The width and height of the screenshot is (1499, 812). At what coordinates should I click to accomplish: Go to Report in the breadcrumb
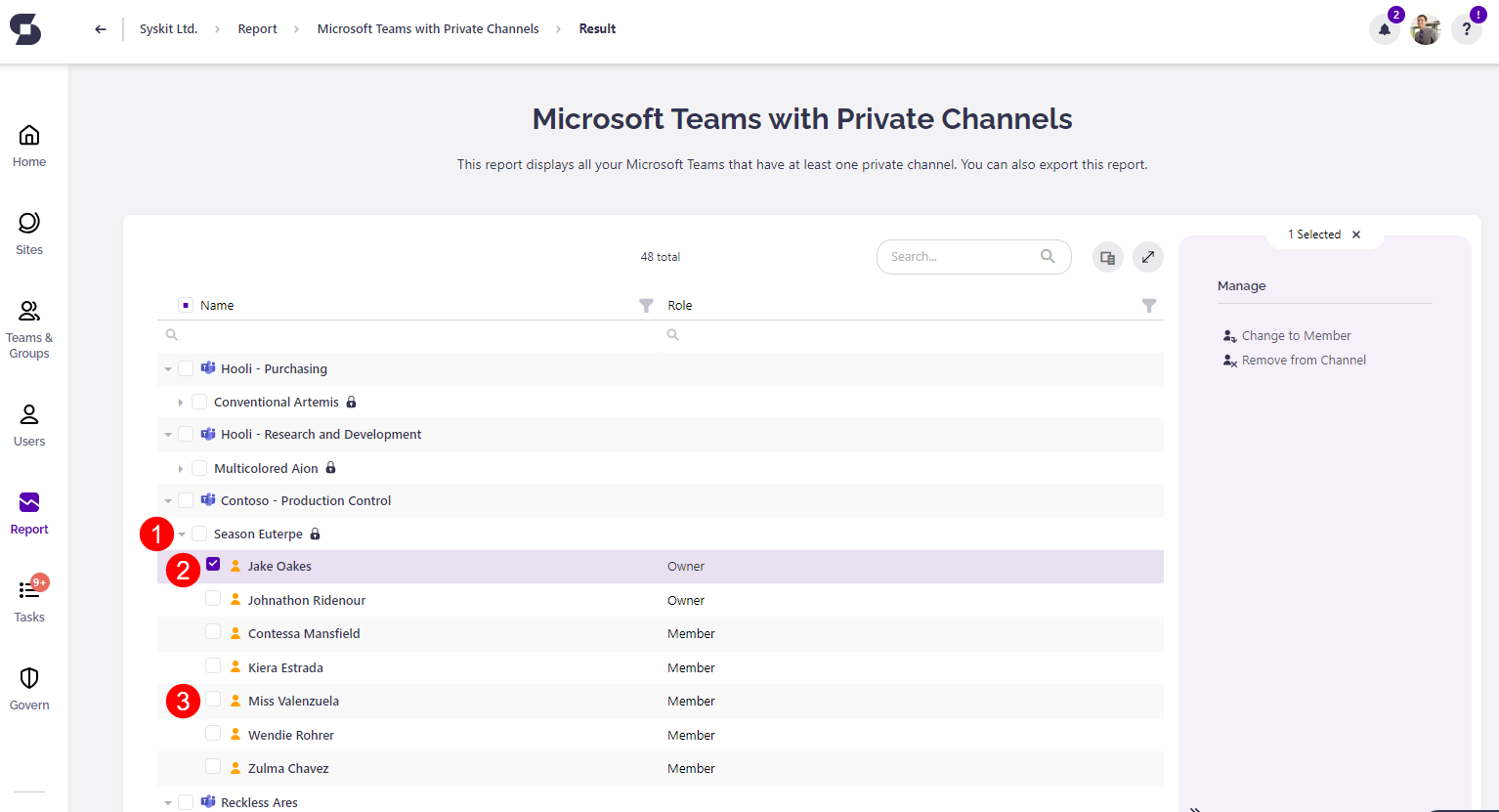pos(257,28)
